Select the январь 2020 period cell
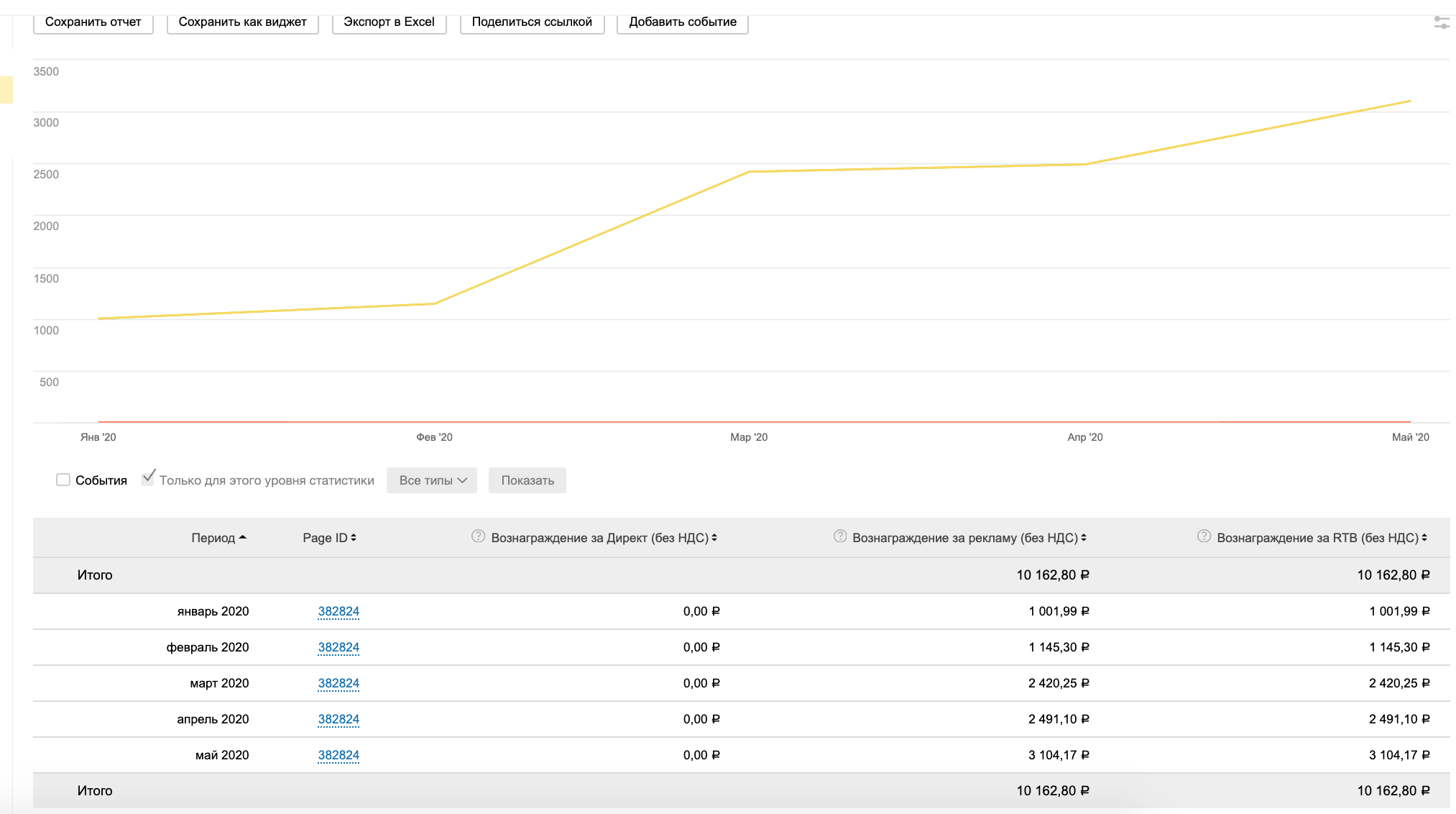Screen dimensions: 1456x814 pyautogui.click(x=213, y=611)
